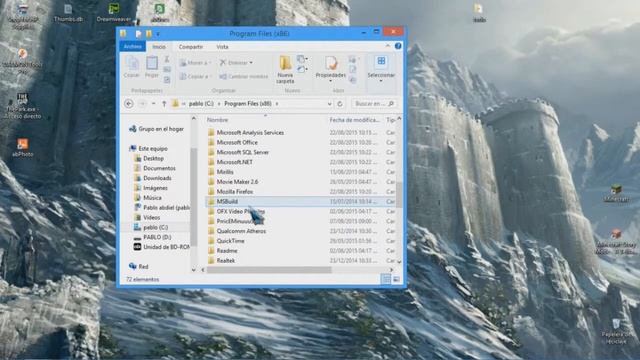Click the Cortar scissors icon
The height and width of the screenshot is (360, 640).
pos(167,60)
